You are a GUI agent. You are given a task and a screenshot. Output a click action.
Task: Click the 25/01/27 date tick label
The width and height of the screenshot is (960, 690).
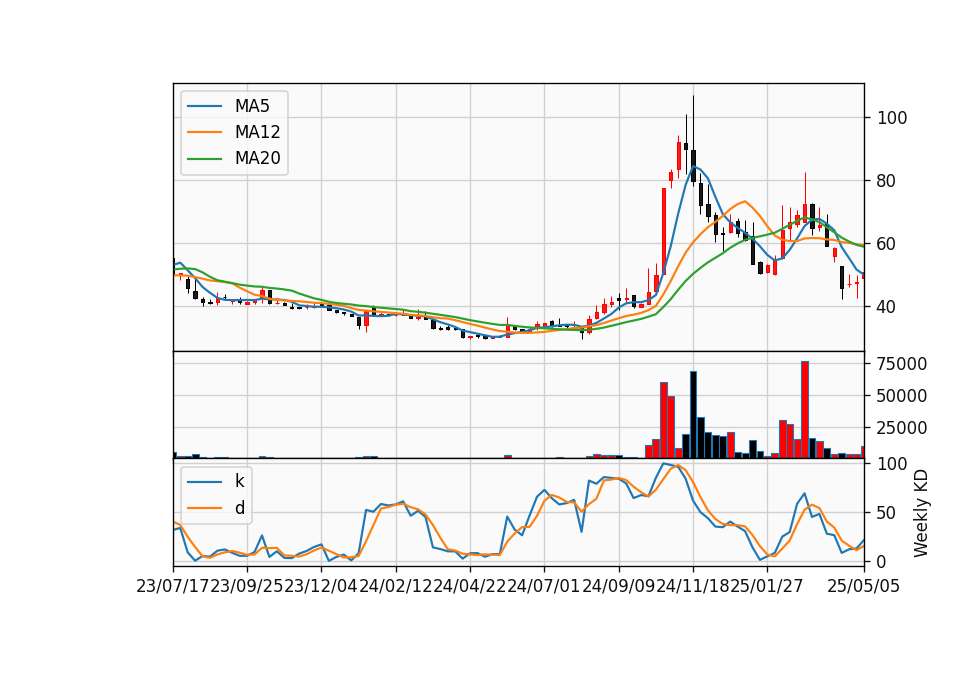point(767,586)
